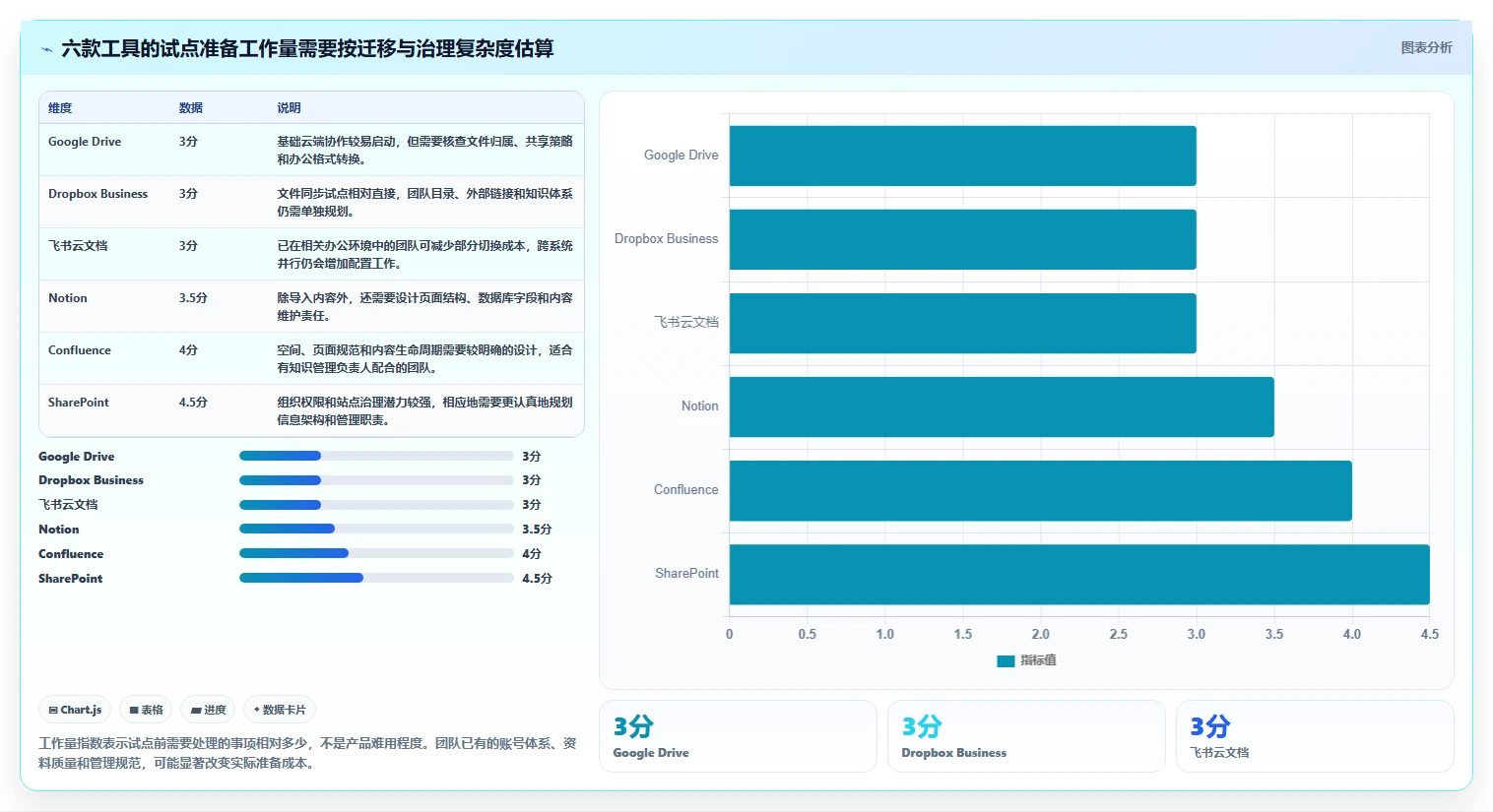Viewport: 1493px width, 812px height.
Task: Click the main title 六款工具的试点准备工作量
Action: (307, 48)
